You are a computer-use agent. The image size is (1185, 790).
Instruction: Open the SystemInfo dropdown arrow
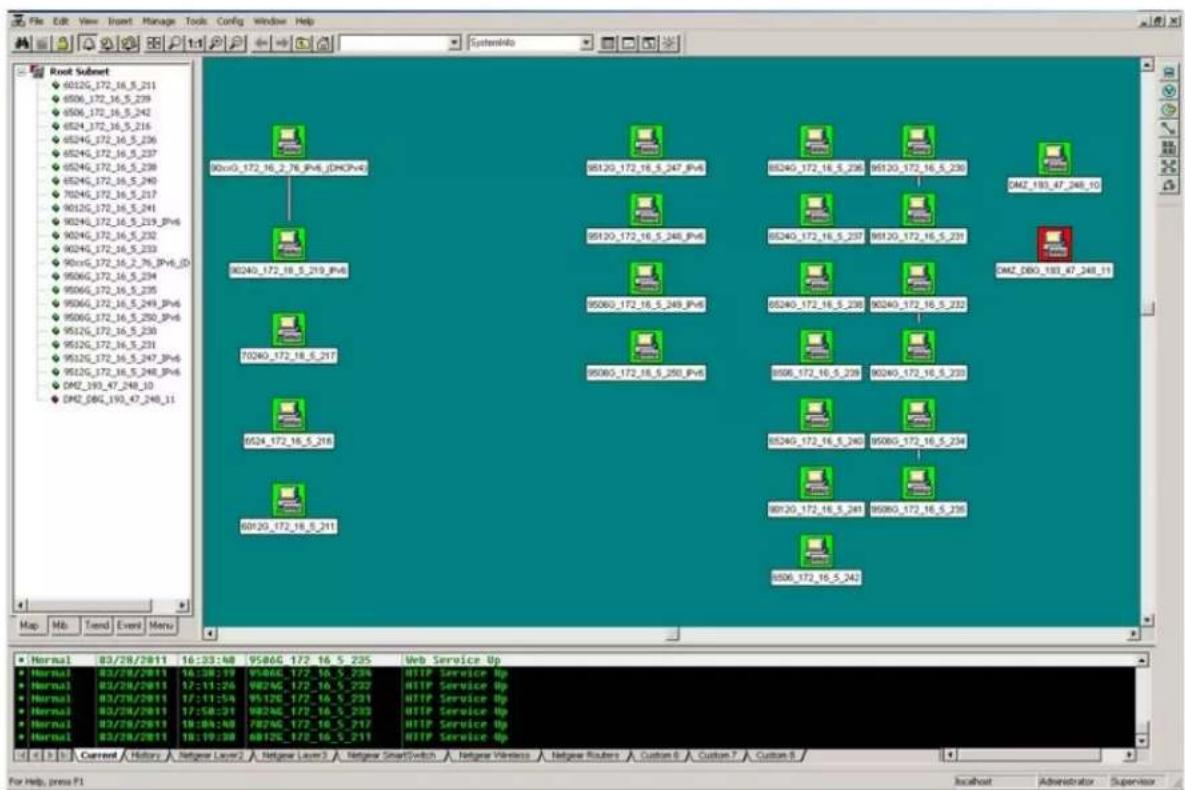pyautogui.click(x=586, y=43)
